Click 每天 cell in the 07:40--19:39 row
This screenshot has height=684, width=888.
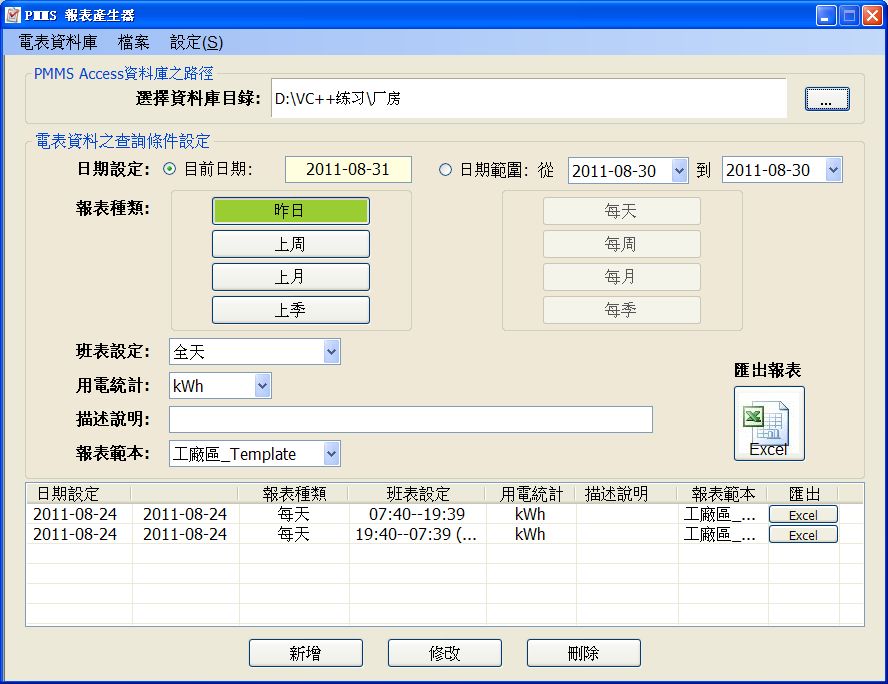point(294,514)
